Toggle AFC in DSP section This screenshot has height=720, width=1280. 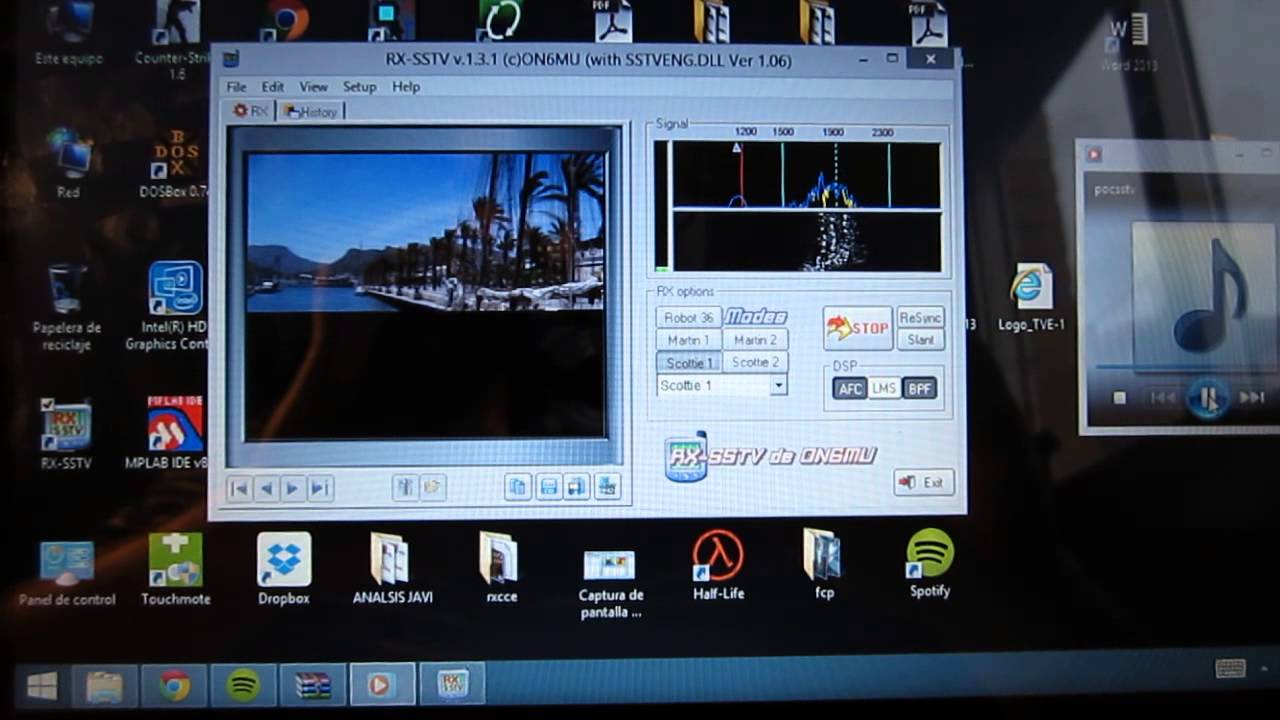click(850, 389)
